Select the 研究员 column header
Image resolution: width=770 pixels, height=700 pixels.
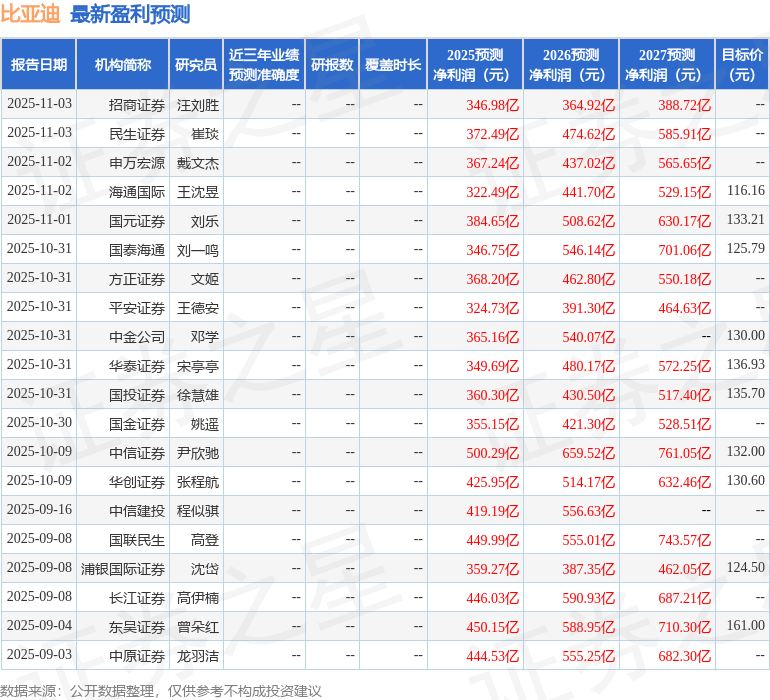(196, 64)
